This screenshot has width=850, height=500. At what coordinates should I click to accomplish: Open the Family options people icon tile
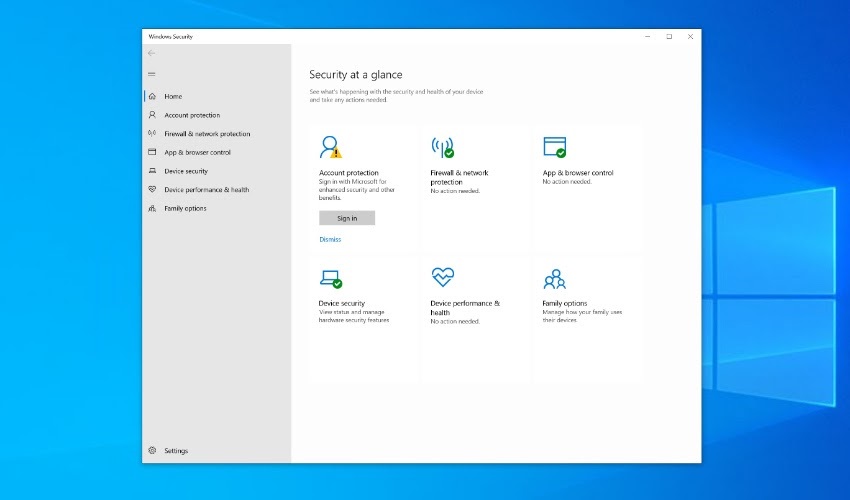pos(554,278)
